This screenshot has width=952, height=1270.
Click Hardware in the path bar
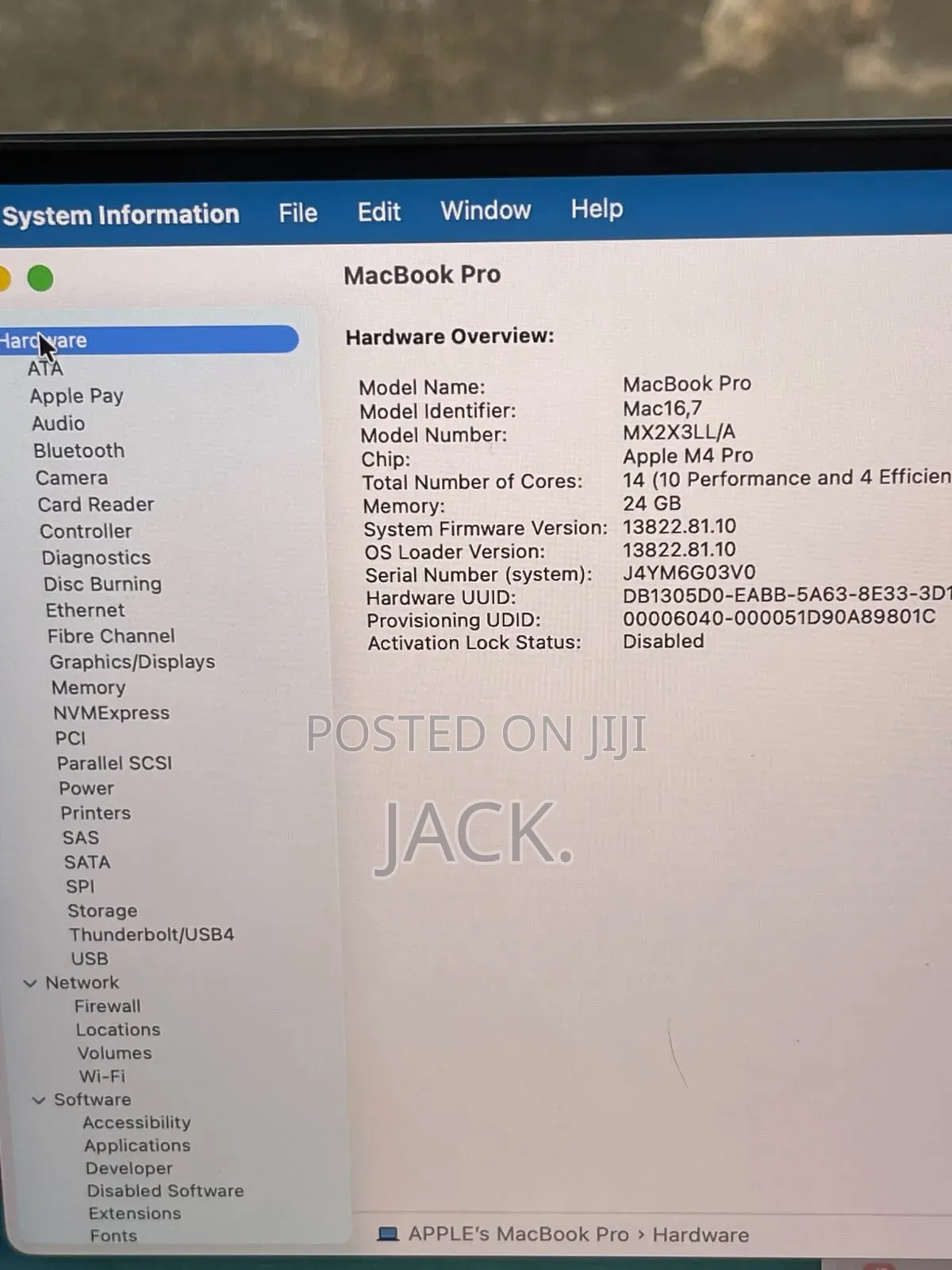(701, 1235)
